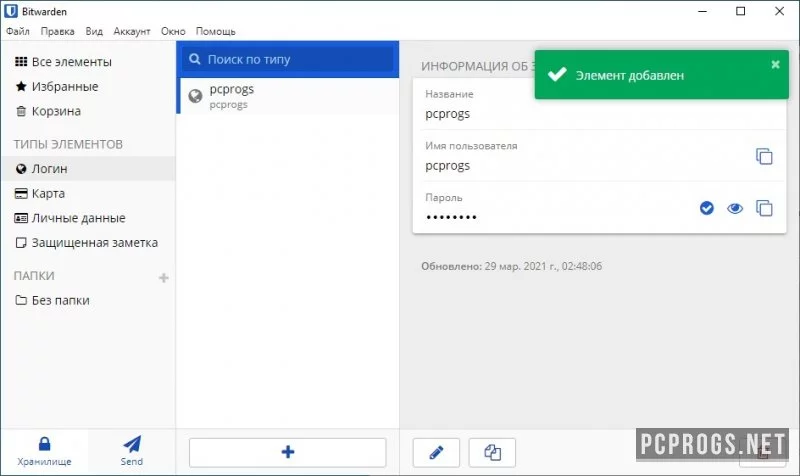800x476 pixels.
Task: Click the Поиск по типу search field
Action: click(288, 59)
